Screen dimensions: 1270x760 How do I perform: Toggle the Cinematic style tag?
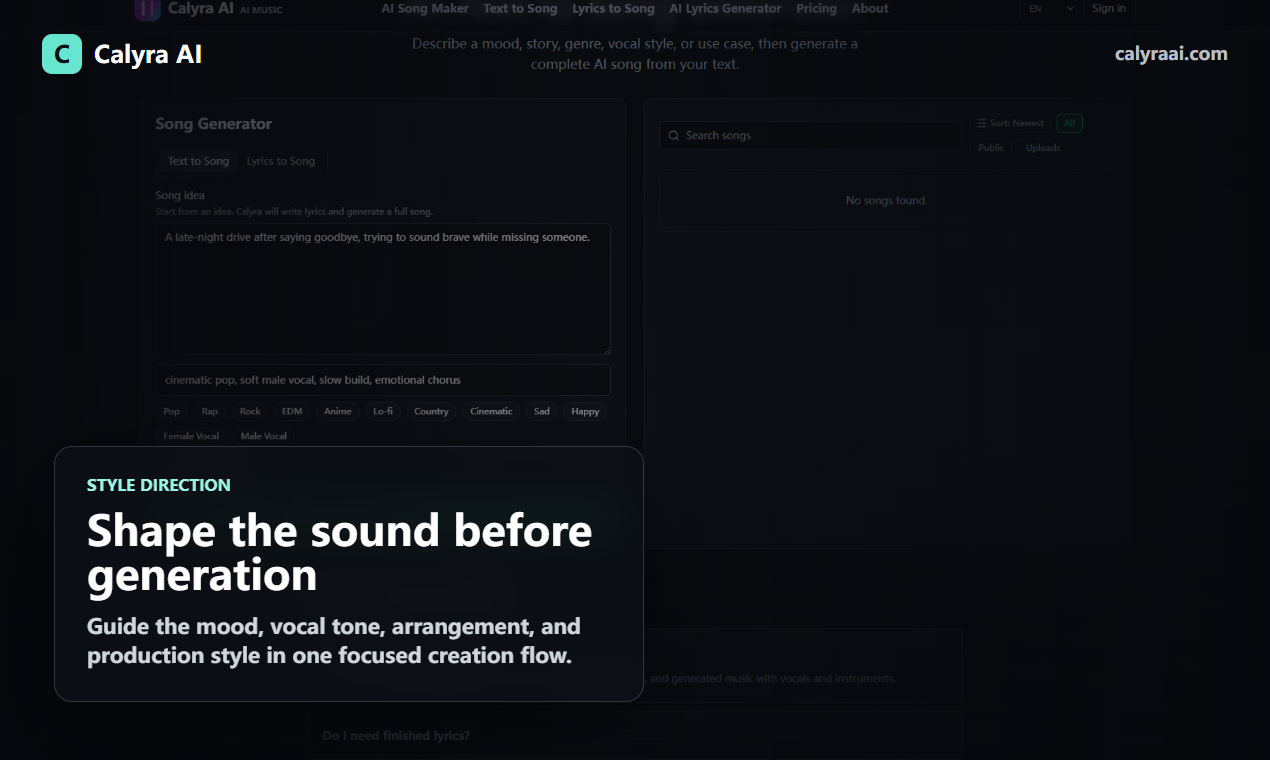[491, 411]
